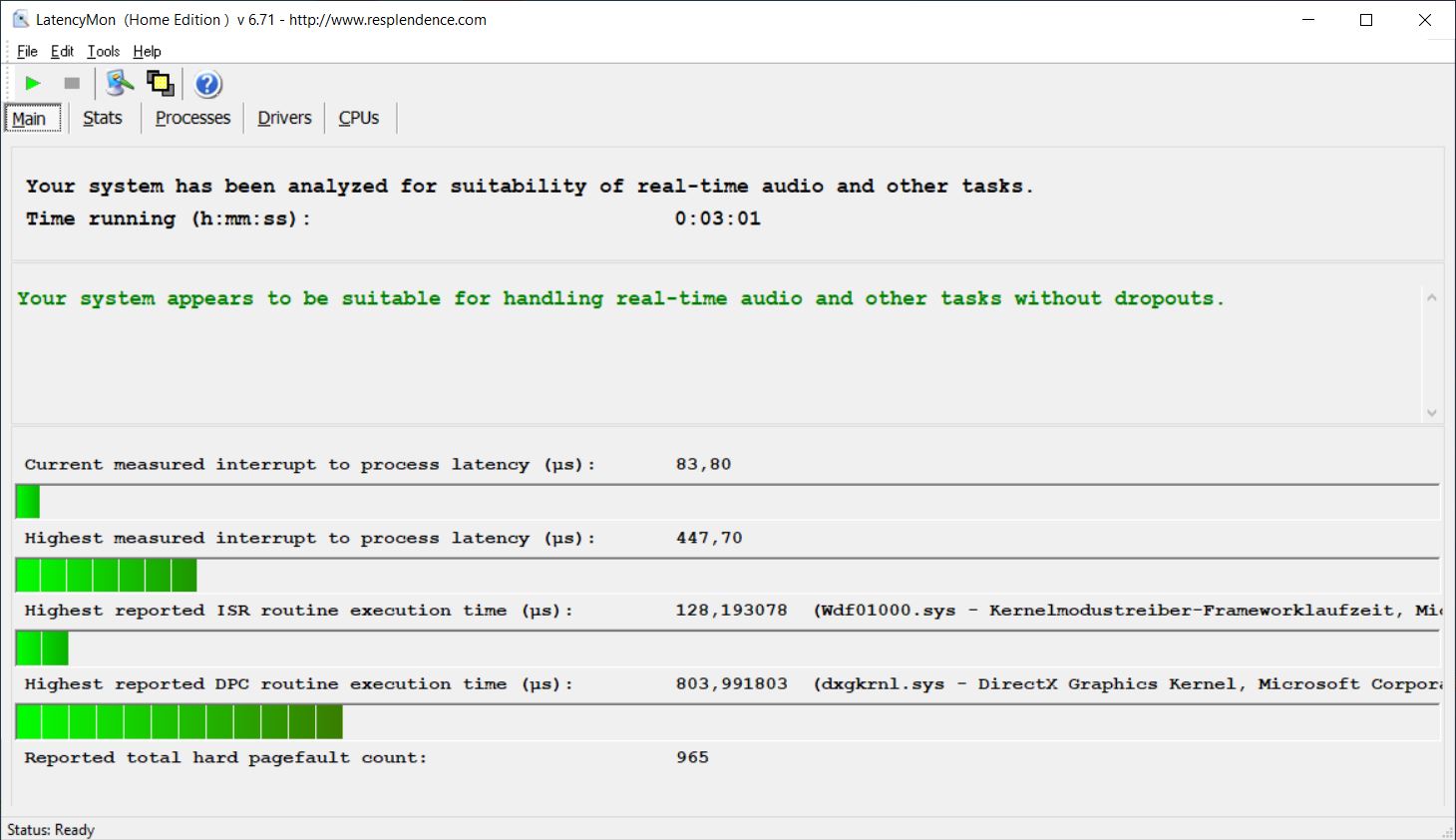This screenshot has width=1456, height=840.
Task: Switch to the Main tab
Action: pyautogui.click(x=32, y=119)
